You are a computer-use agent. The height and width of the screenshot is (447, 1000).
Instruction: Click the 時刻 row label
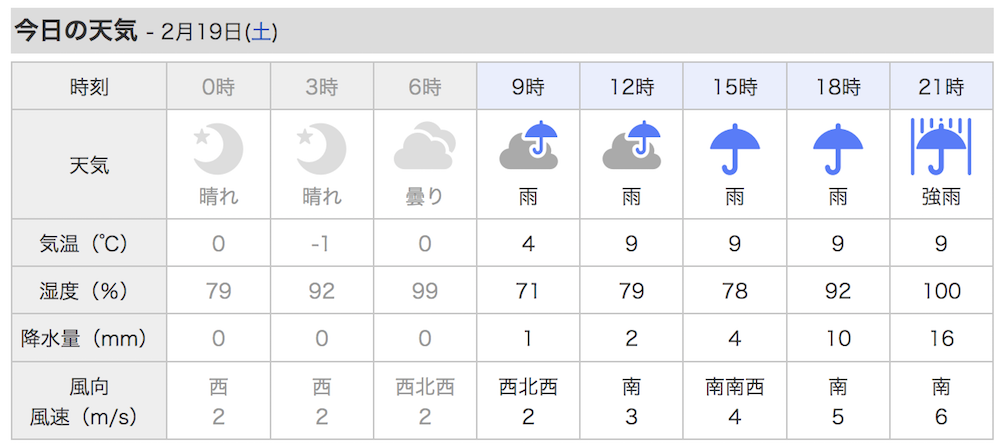coord(89,87)
